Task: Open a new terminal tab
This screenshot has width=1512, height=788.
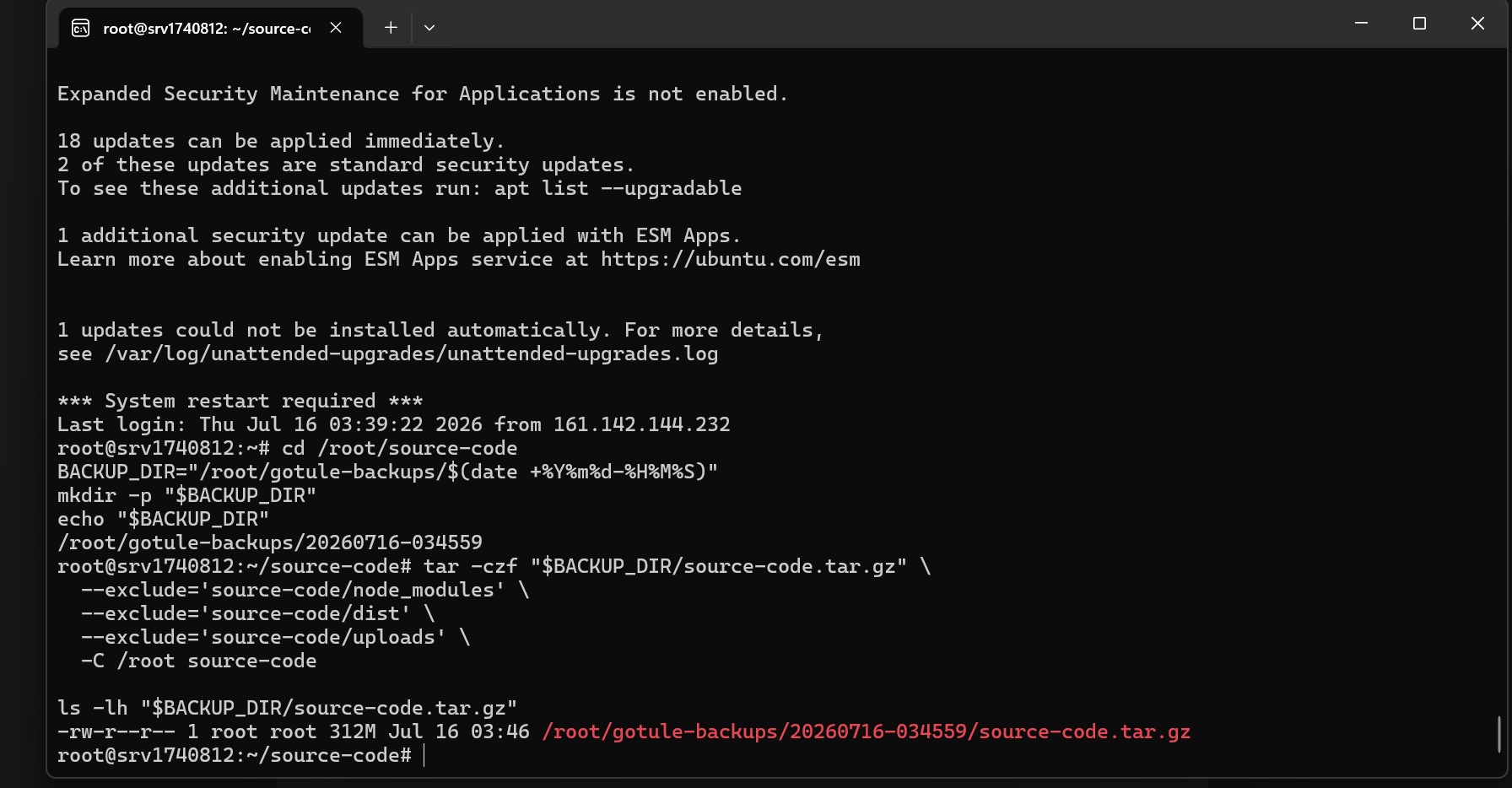Action: [x=391, y=28]
